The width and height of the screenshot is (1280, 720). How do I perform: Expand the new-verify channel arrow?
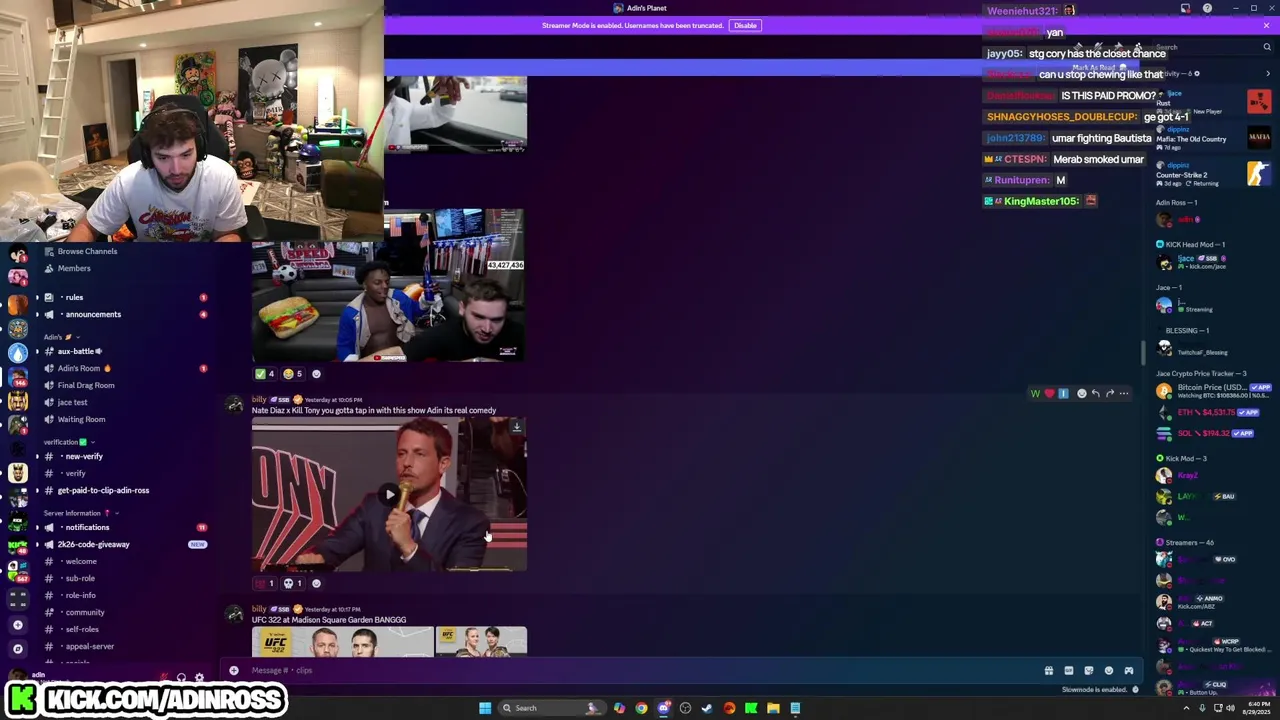[37, 457]
